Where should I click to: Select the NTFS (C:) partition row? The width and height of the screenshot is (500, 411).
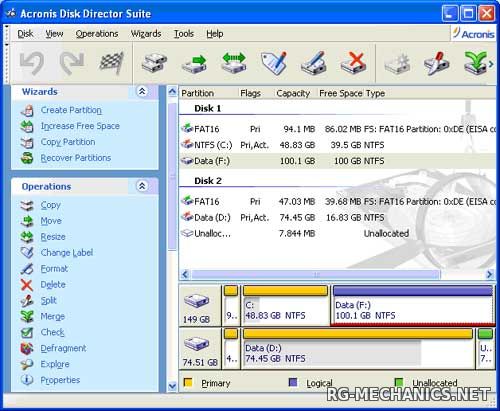[337, 145]
